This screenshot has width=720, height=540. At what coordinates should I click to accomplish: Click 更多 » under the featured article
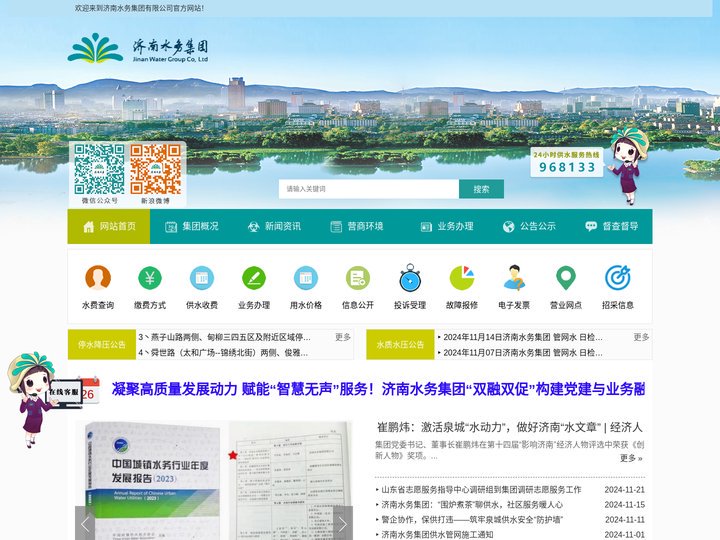coord(631,458)
